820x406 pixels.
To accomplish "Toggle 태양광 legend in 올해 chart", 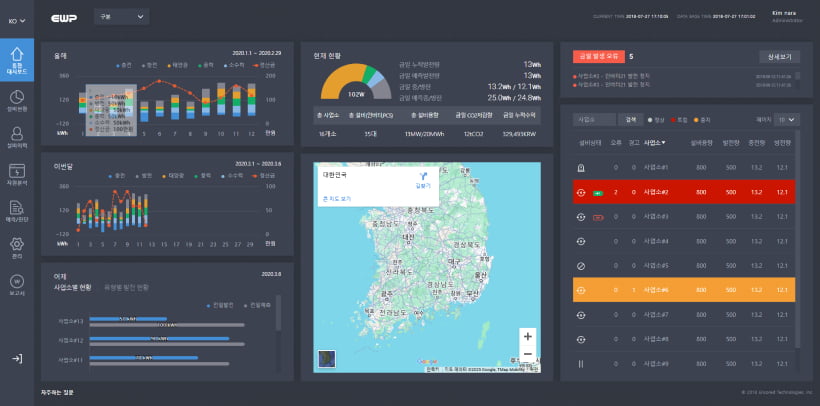I will coord(179,65).
